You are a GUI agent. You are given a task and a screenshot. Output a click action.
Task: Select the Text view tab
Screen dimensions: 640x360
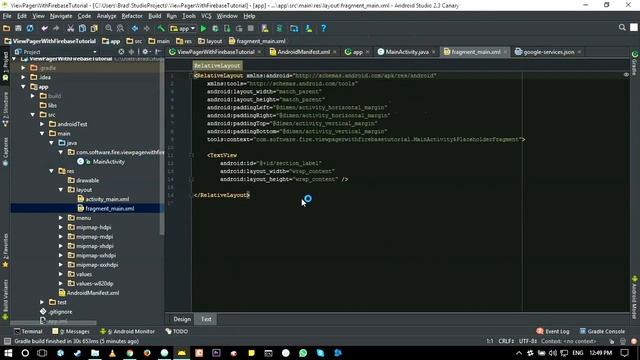(206, 319)
